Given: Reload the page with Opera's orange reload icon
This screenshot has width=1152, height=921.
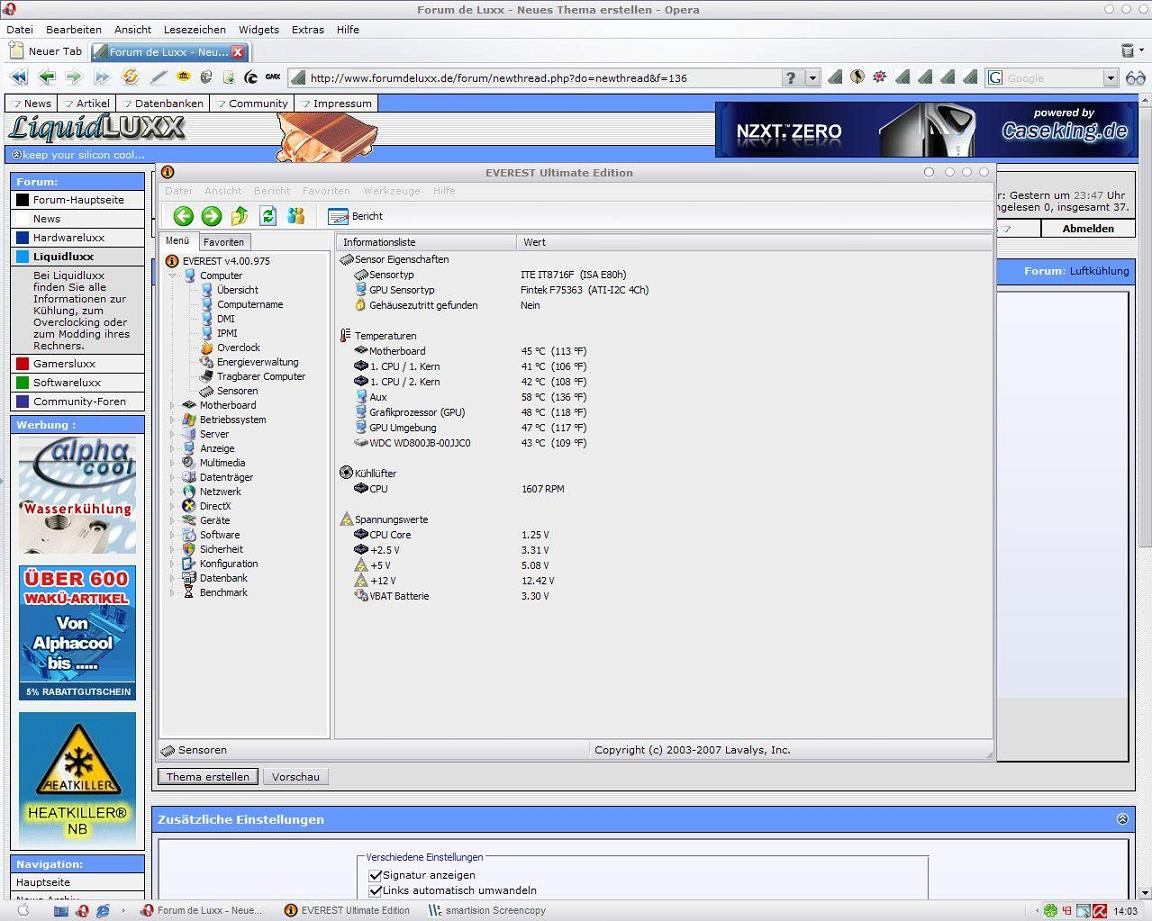Looking at the screenshot, I should pyautogui.click(x=131, y=76).
